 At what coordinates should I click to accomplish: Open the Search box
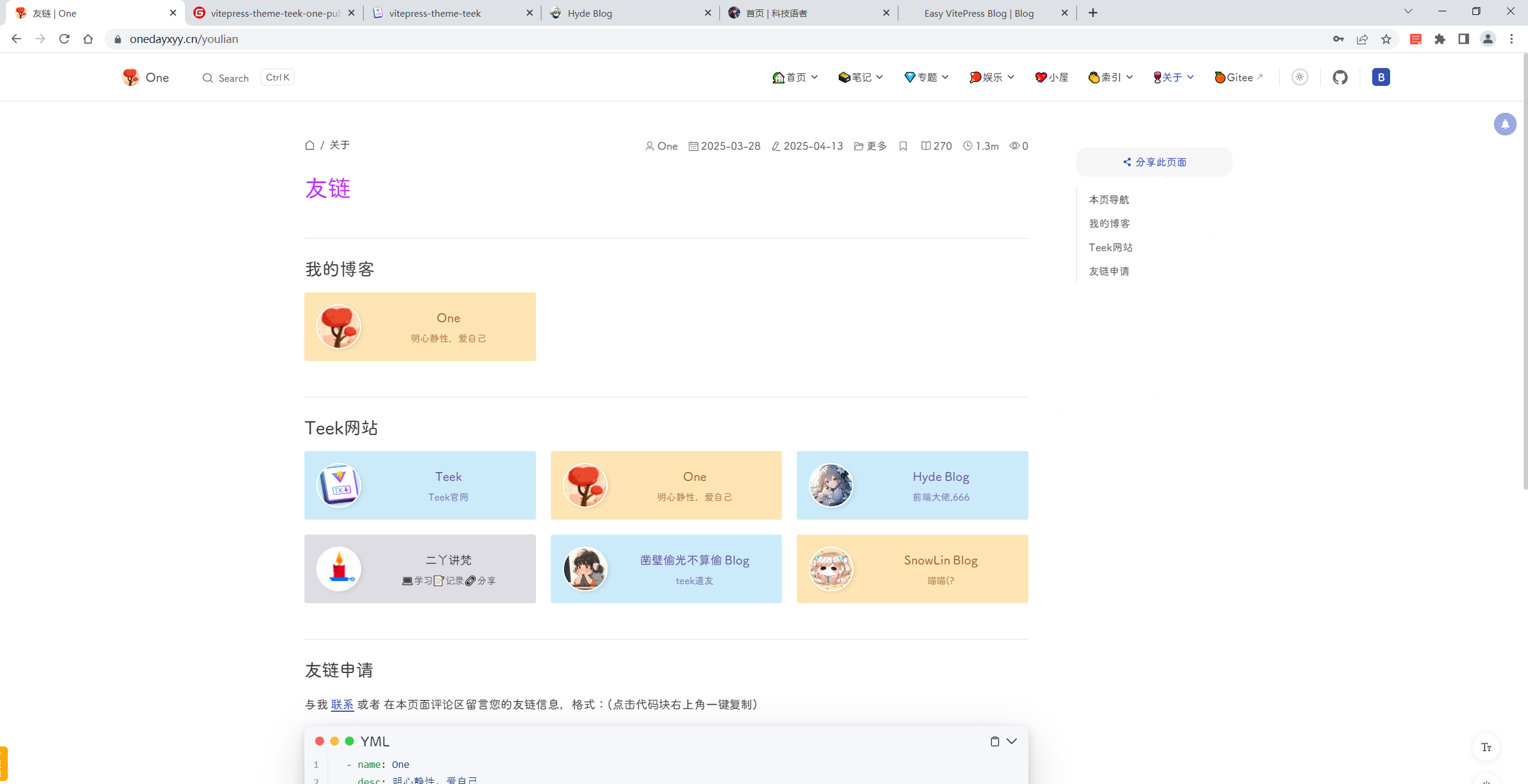[248, 78]
